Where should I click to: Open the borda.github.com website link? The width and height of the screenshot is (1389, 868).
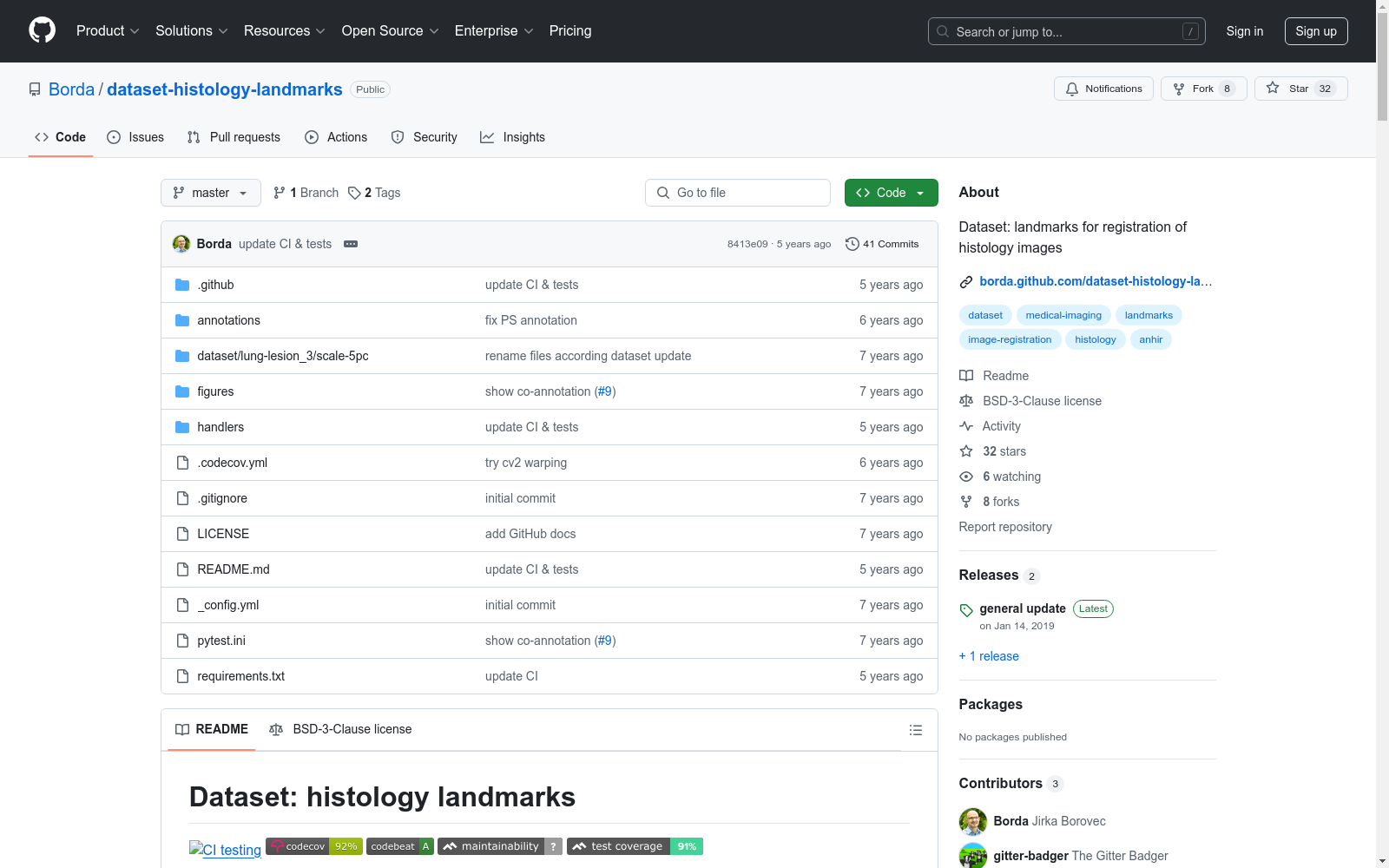pos(1095,281)
